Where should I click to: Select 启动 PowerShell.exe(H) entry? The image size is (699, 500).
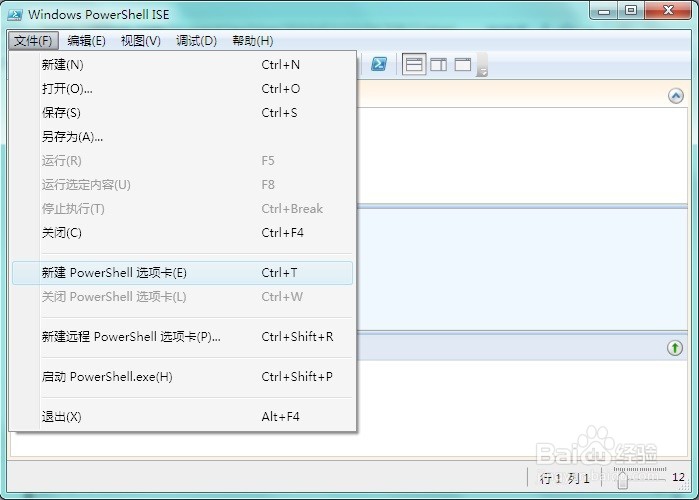[182, 377]
